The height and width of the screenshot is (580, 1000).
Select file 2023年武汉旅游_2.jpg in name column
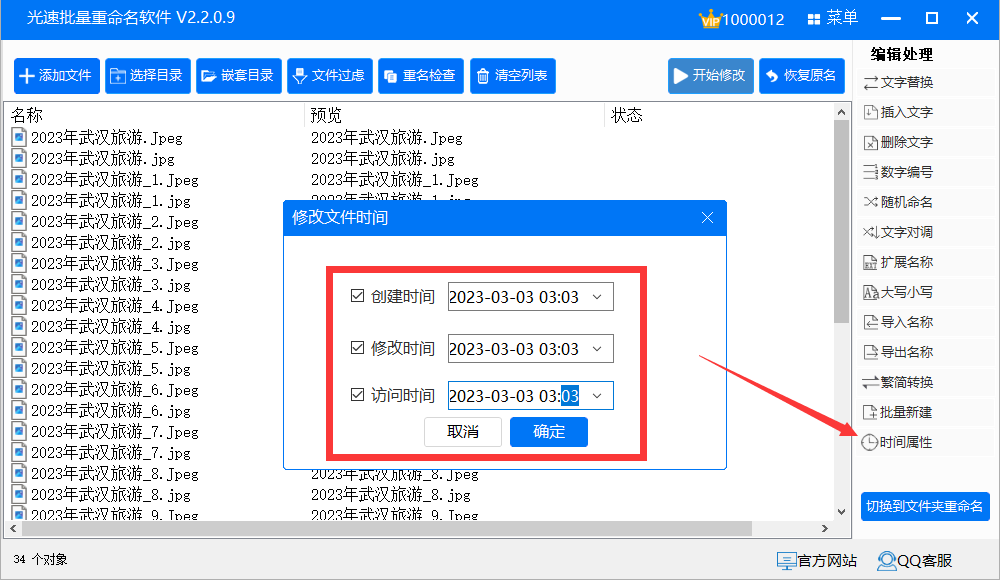point(111,243)
